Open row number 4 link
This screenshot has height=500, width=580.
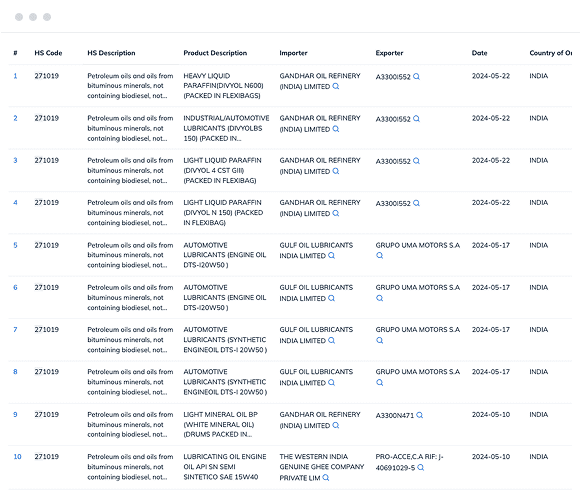[x=16, y=202]
